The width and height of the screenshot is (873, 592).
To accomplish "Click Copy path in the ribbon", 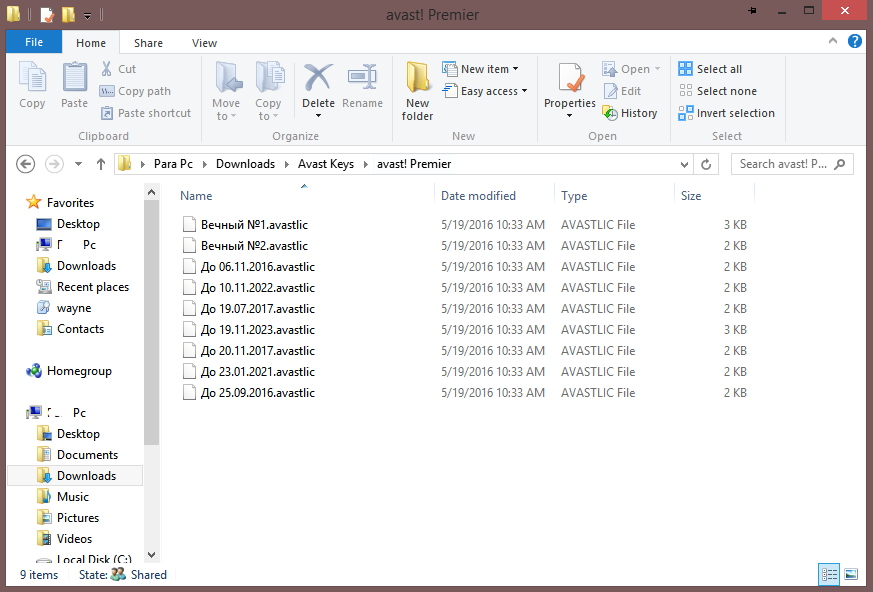I will point(135,91).
